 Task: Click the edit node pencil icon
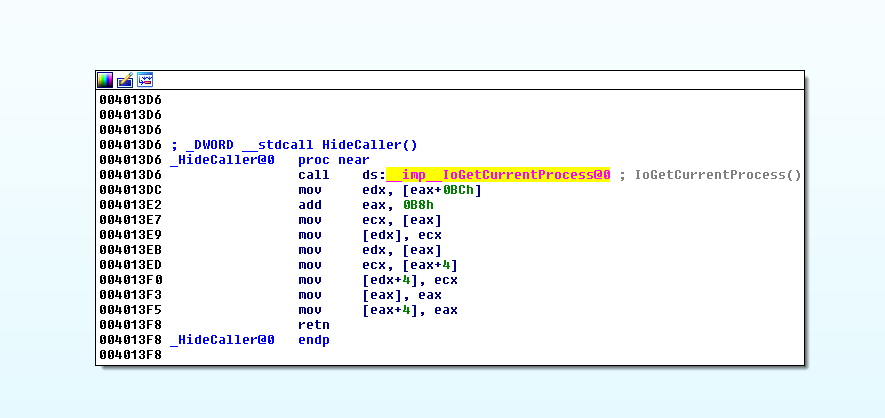coord(125,80)
